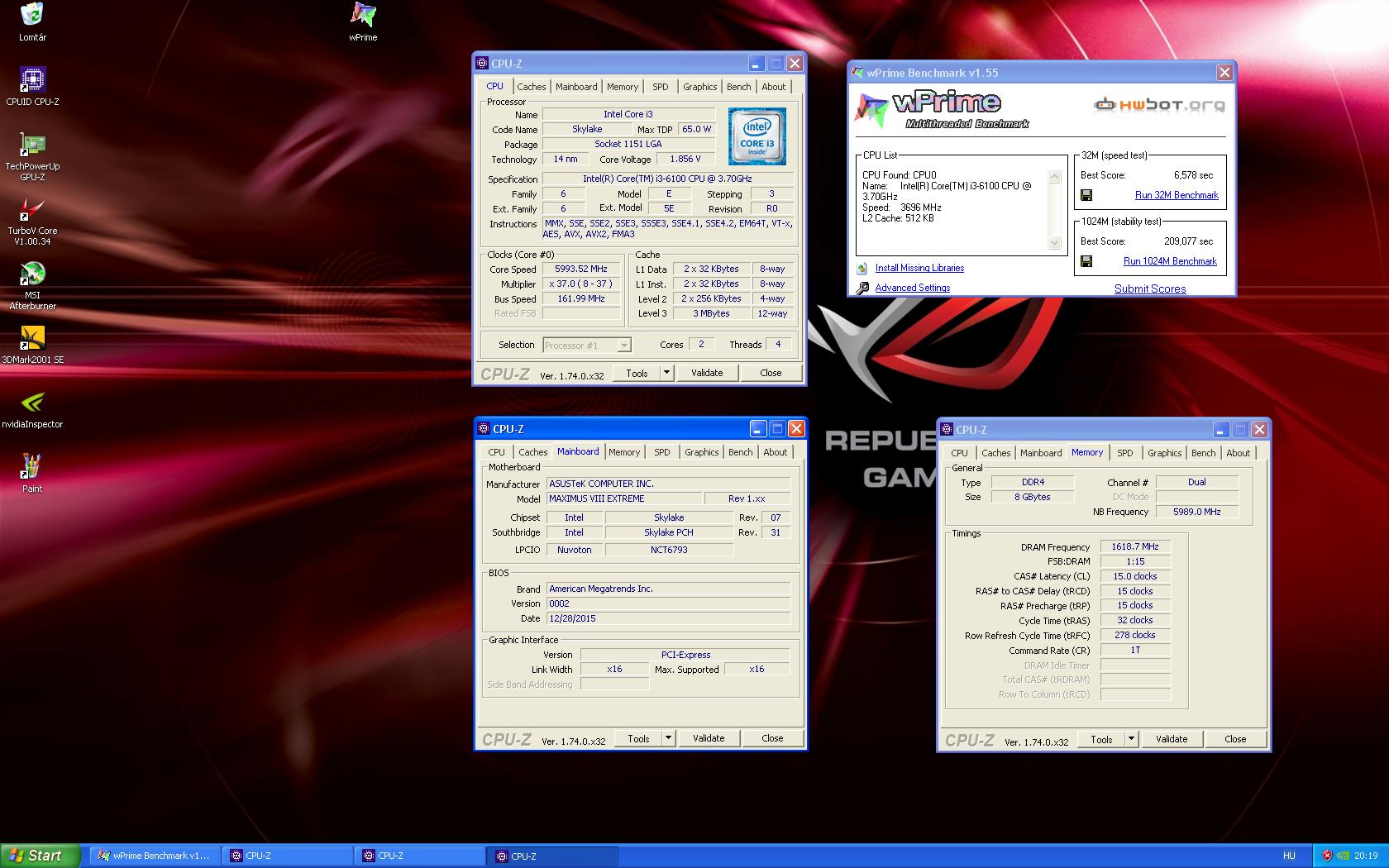
Task: Click the Install Missing Libraries icon
Action: 862,268
